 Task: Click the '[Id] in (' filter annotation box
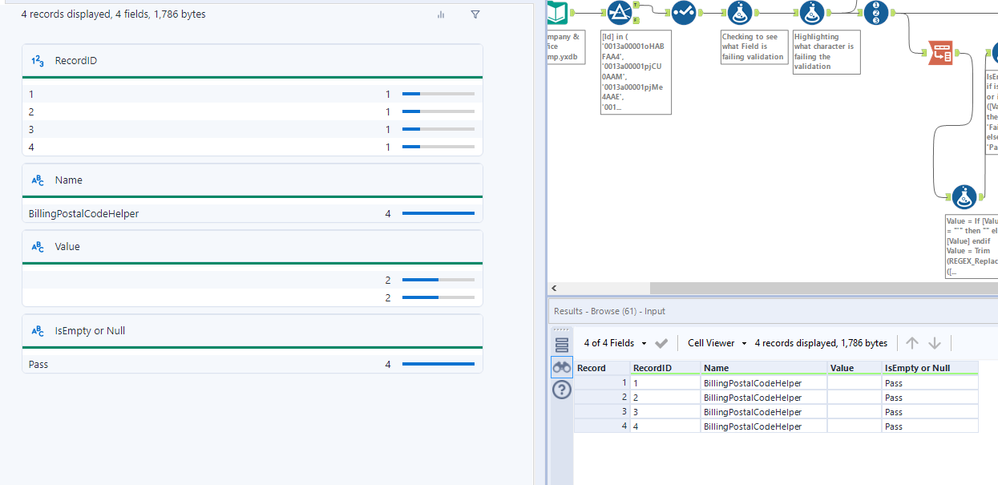(x=636, y=72)
